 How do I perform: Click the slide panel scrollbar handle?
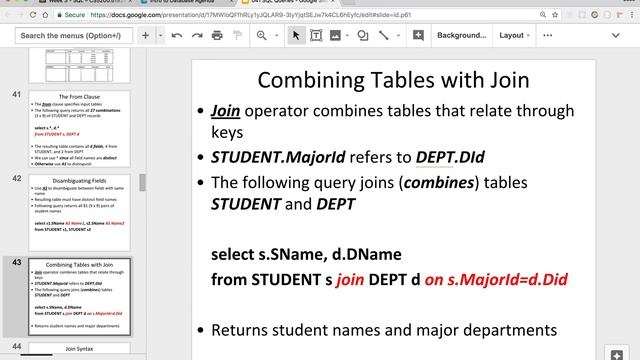[142, 182]
